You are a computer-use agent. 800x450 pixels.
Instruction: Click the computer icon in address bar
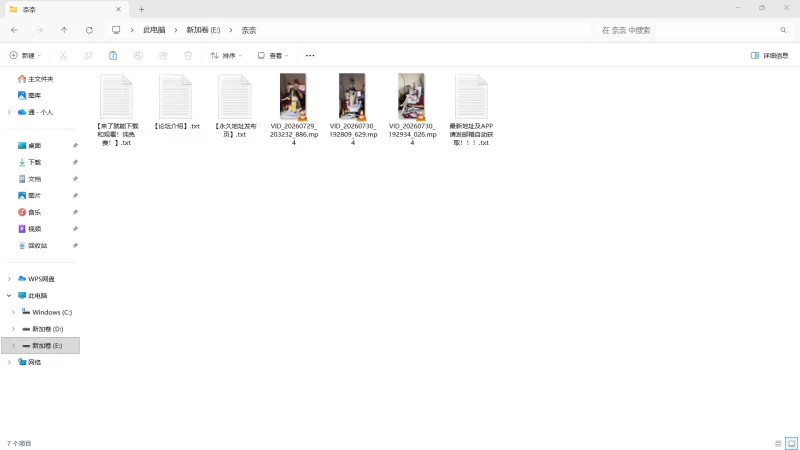pyautogui.click(x=116, y=30)
